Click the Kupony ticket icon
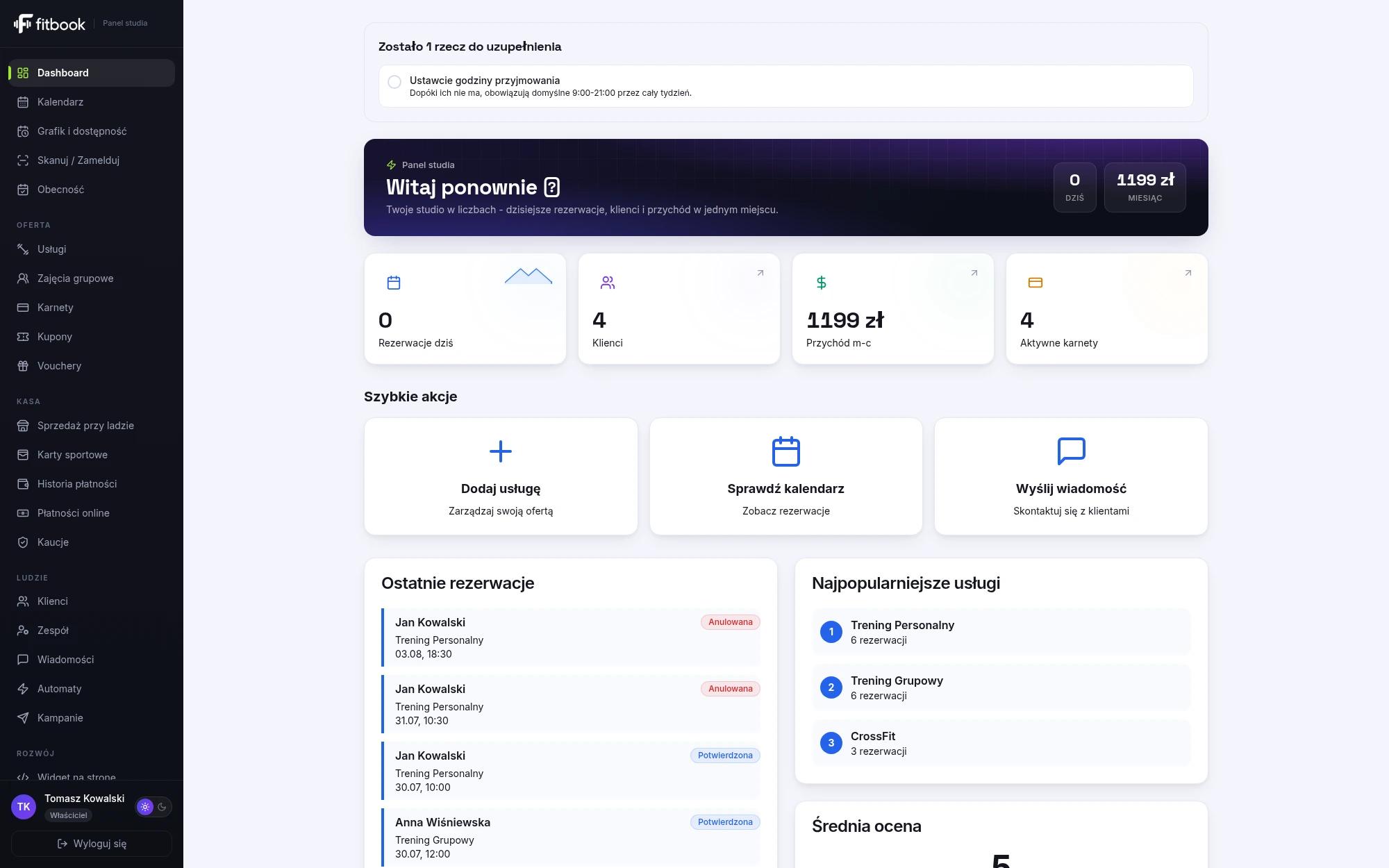The width and height of the screenshot is (1389, 868). [23, 337]
